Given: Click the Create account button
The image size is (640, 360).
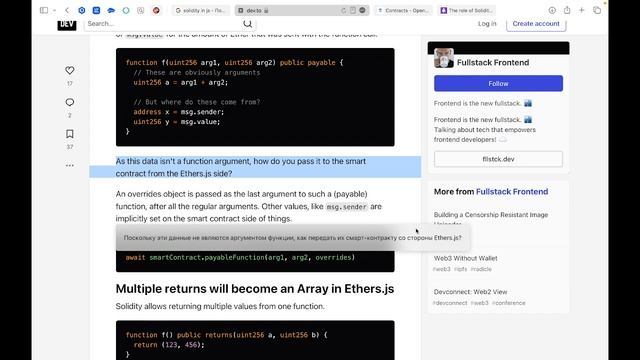Looking at the screenshot, I should tap(536, 24).
